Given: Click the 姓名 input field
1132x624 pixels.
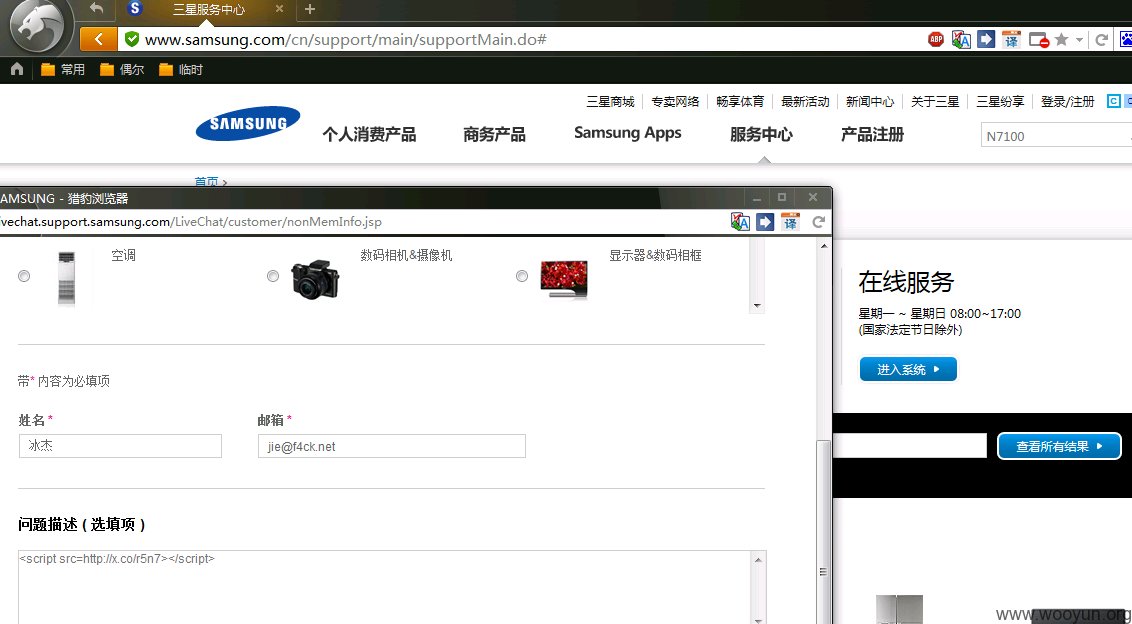Looking at the screenshot, I should coord(121,446).
